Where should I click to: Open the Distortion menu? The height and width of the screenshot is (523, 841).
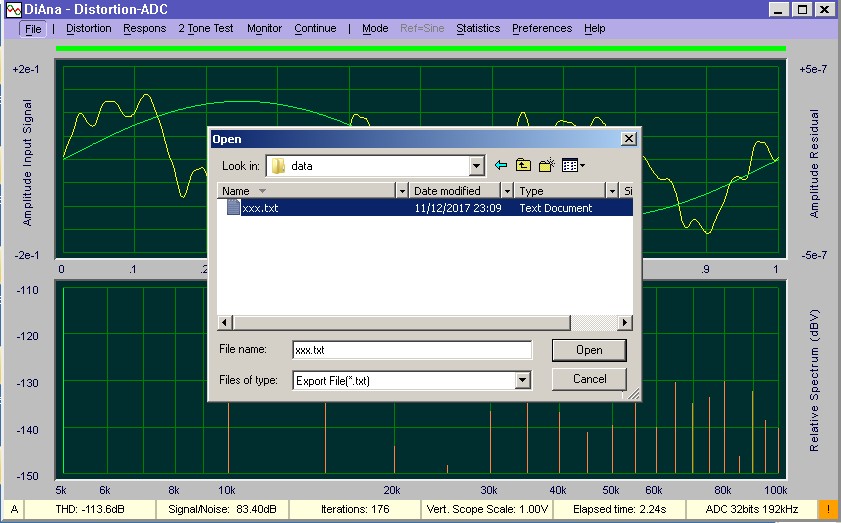[x=88, y=28]
